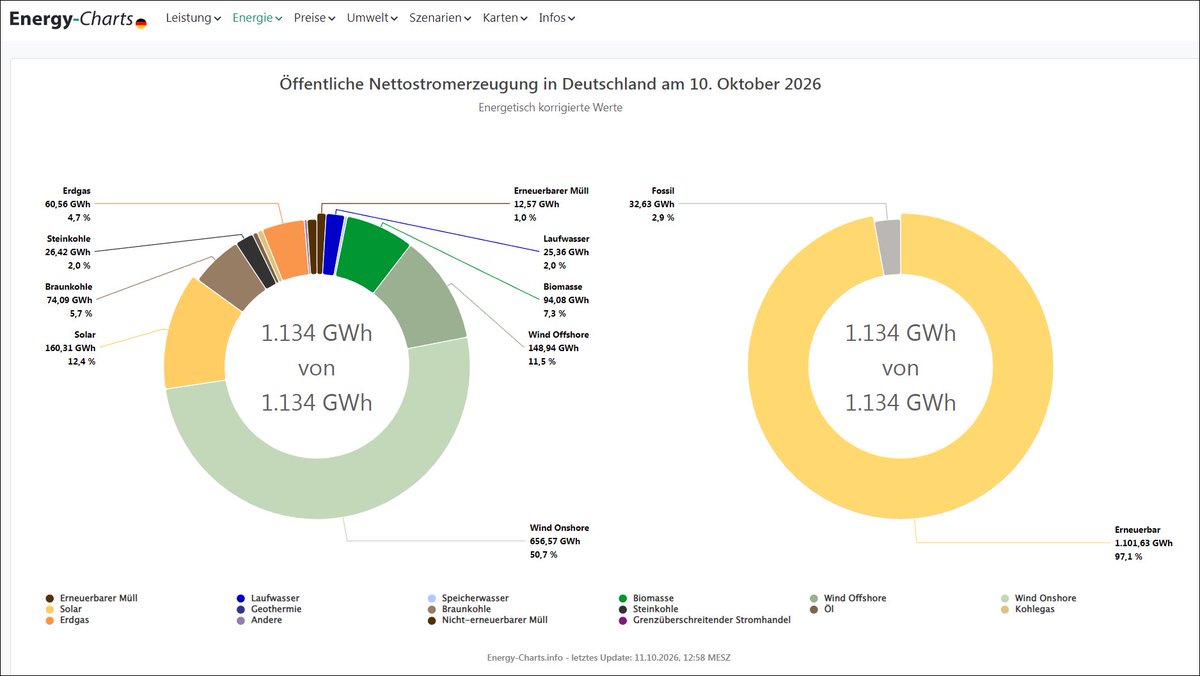Click the Erdgas donut slice
This screenshot has width=1200, height=676.
287,250
